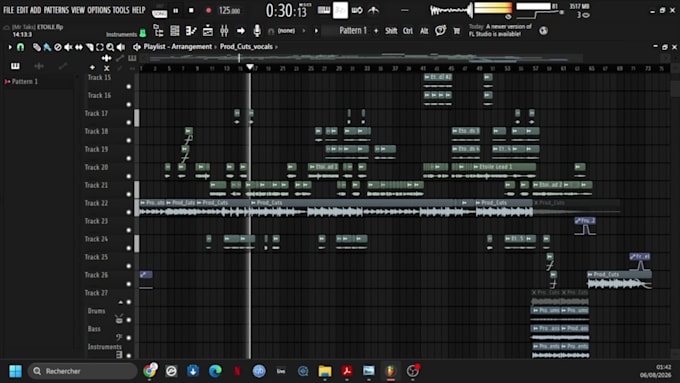
Task: Mute Track 24 using its dot
Action: coord(129,248)
